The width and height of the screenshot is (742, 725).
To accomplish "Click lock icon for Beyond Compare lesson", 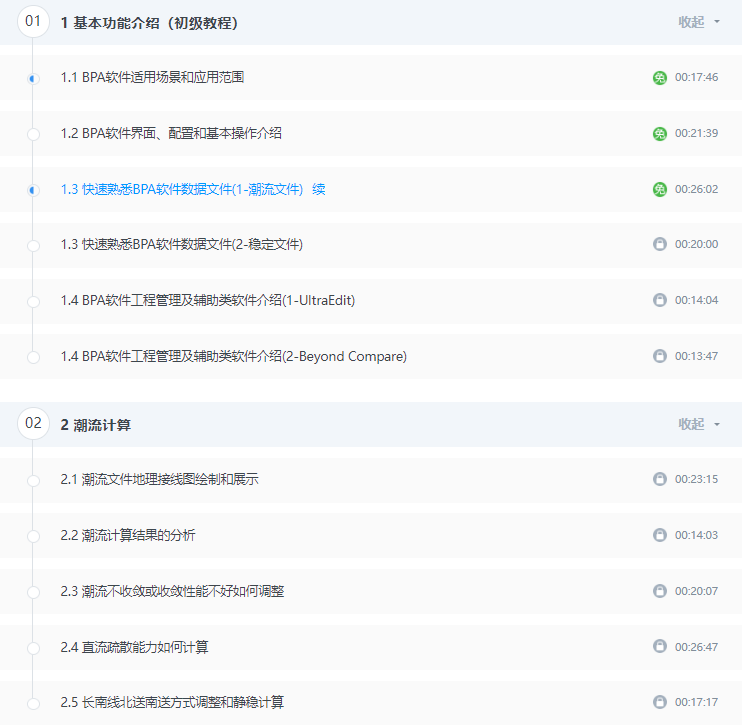I will coord(660,356).
